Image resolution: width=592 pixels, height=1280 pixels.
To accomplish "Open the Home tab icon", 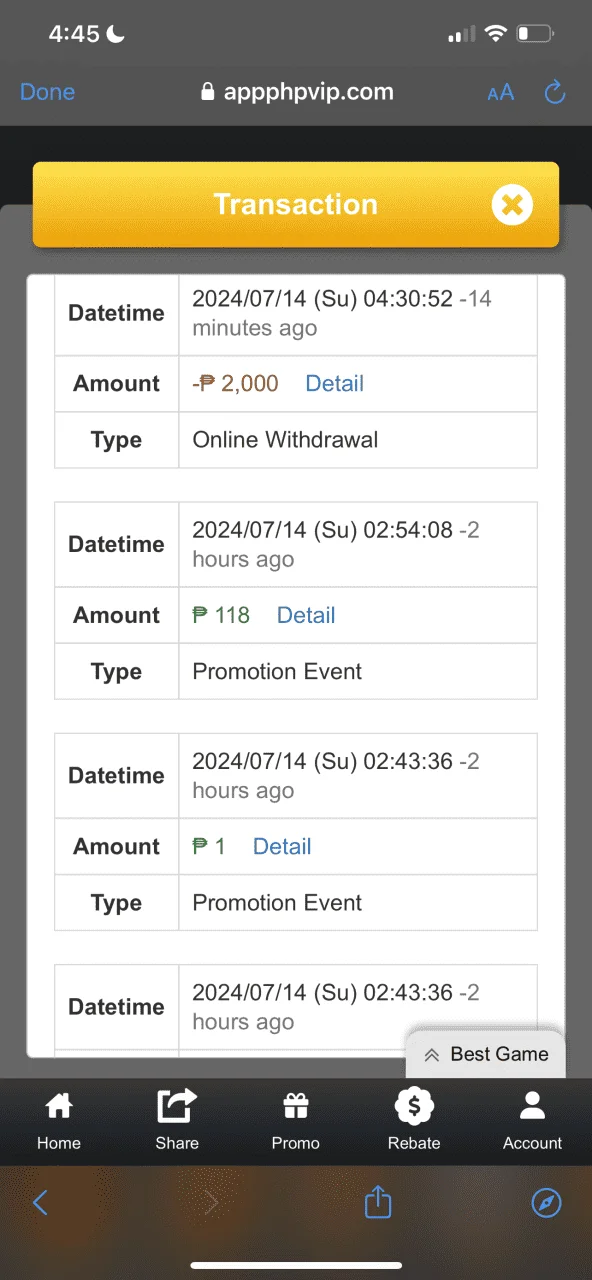I will click(x=59, y=1106).
